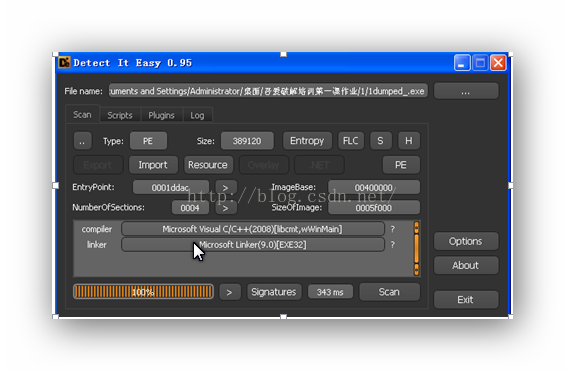Click the arrow button next to progress bar
The width and height of the screenshot is (565, 371).
click(230, 292)
